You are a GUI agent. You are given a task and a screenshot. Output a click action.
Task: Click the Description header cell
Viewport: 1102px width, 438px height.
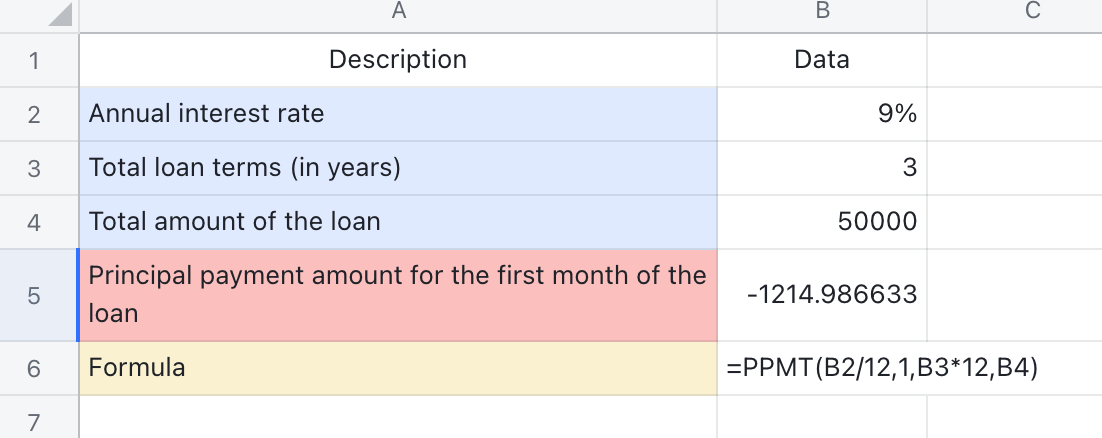click(398, 60)
